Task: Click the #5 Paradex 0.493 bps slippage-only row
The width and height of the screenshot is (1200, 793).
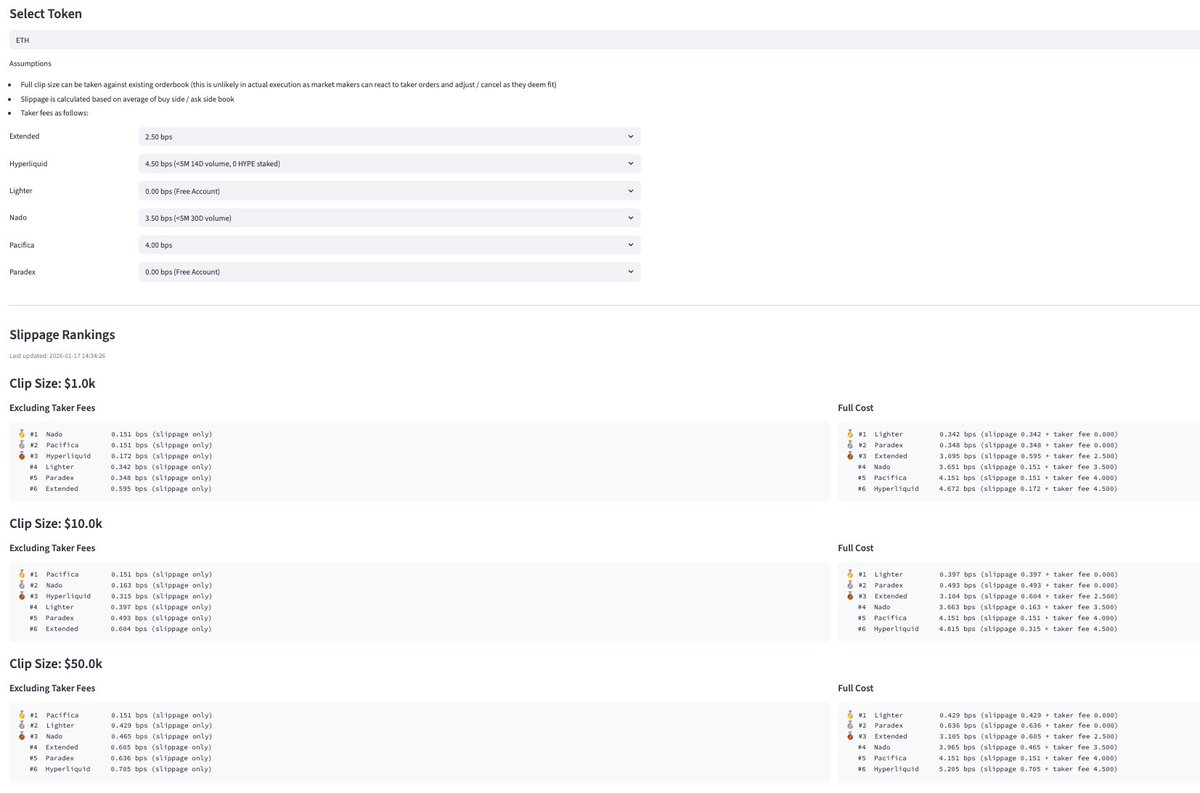Action: click(x=121, y=618)
